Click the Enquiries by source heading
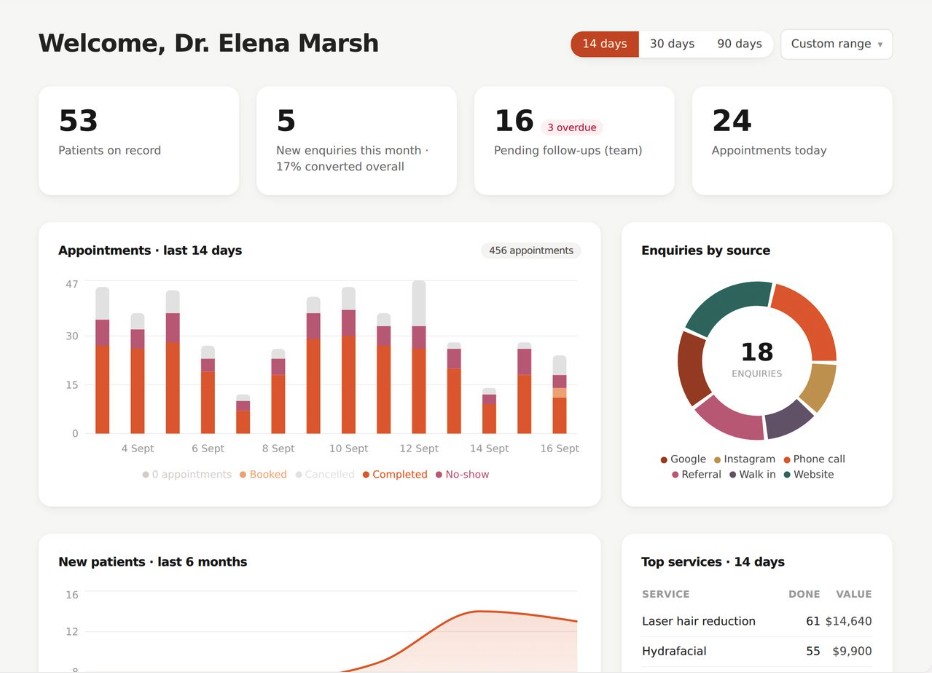The image size is (932, 673). point(706,250)
